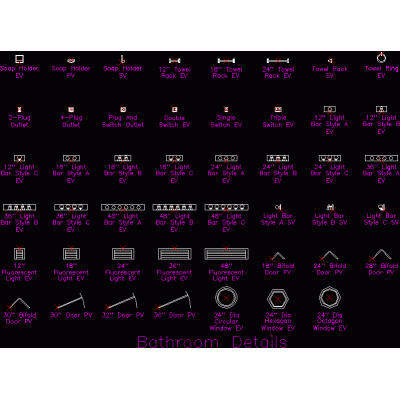Select the Plug And Switch Outlet symbol
This screenshot has width=400, height=400.
point(123,109)
